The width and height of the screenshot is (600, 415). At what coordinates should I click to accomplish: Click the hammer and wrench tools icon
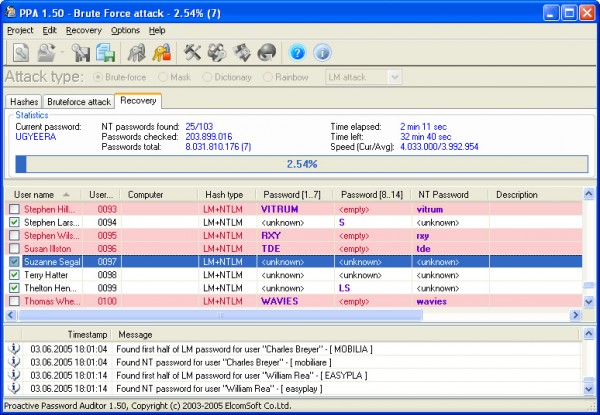(x=194, y=52)
